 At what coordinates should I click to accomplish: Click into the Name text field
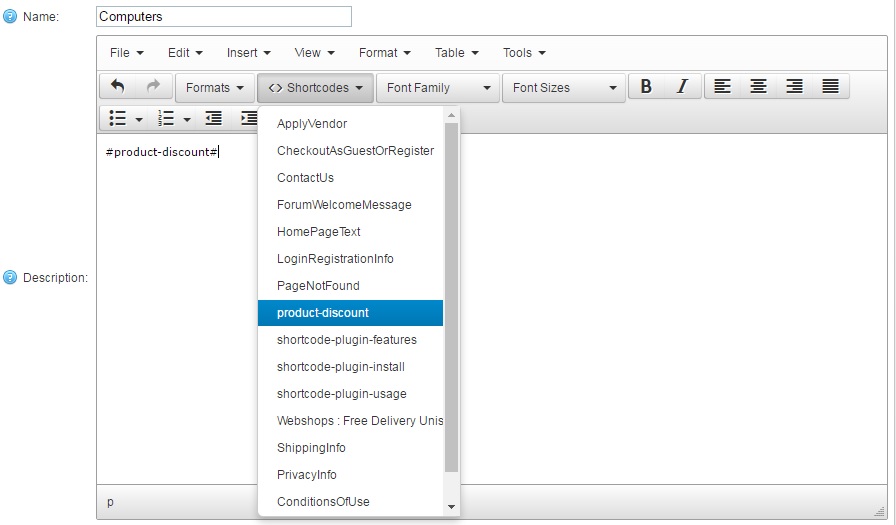point(224,17)
